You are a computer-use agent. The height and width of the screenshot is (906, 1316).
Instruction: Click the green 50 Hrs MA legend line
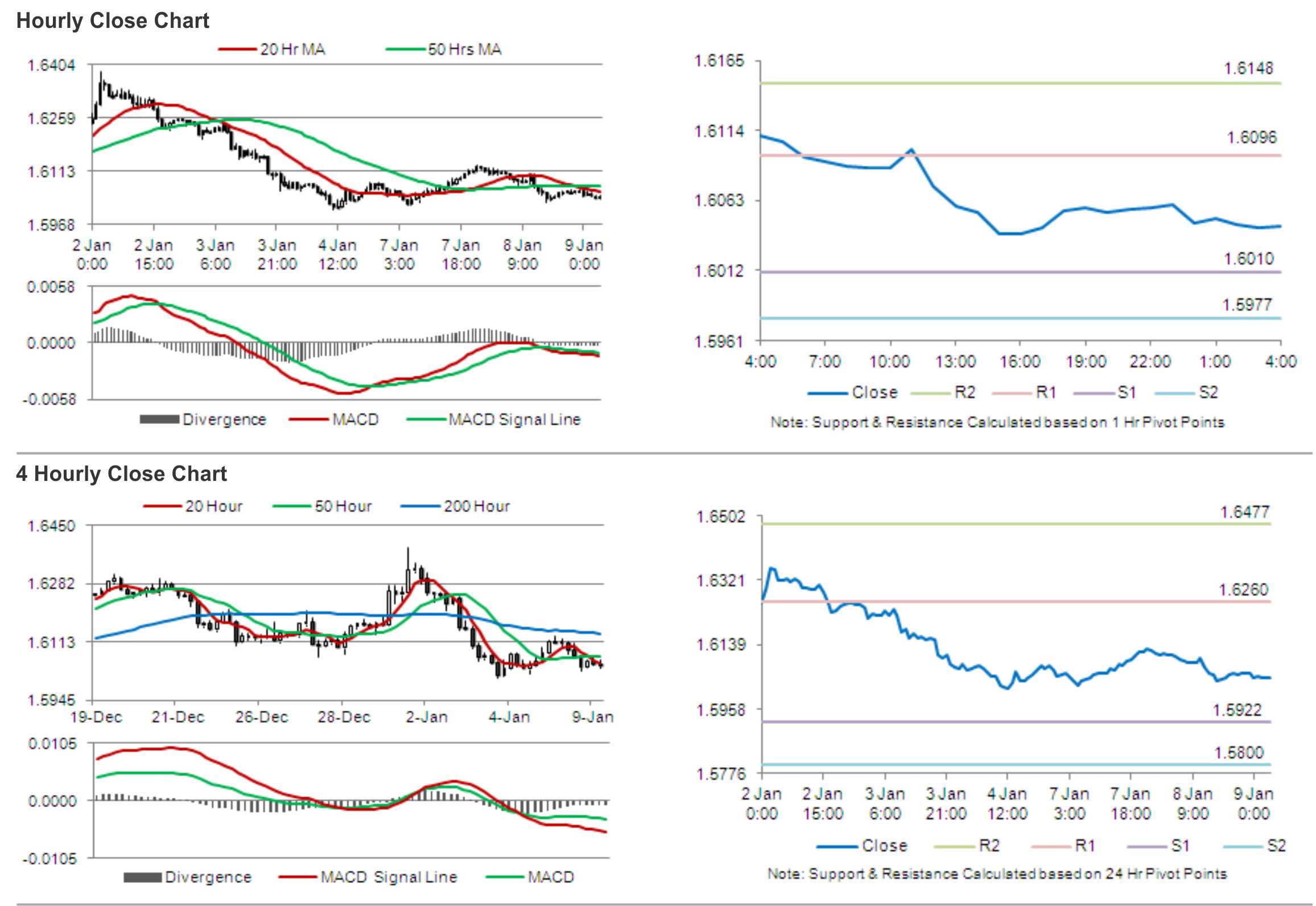(406, 50)
